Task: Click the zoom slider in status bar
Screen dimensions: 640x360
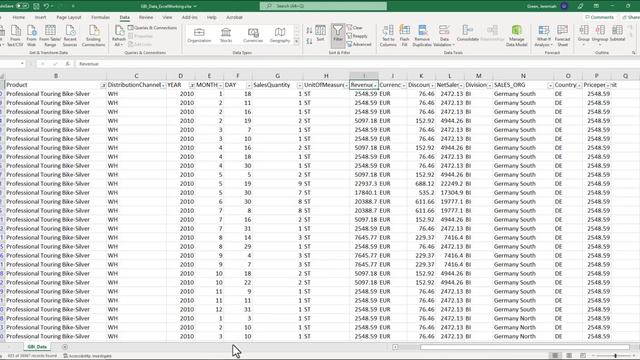Action: pyautogui.click(x=615, y=356)
